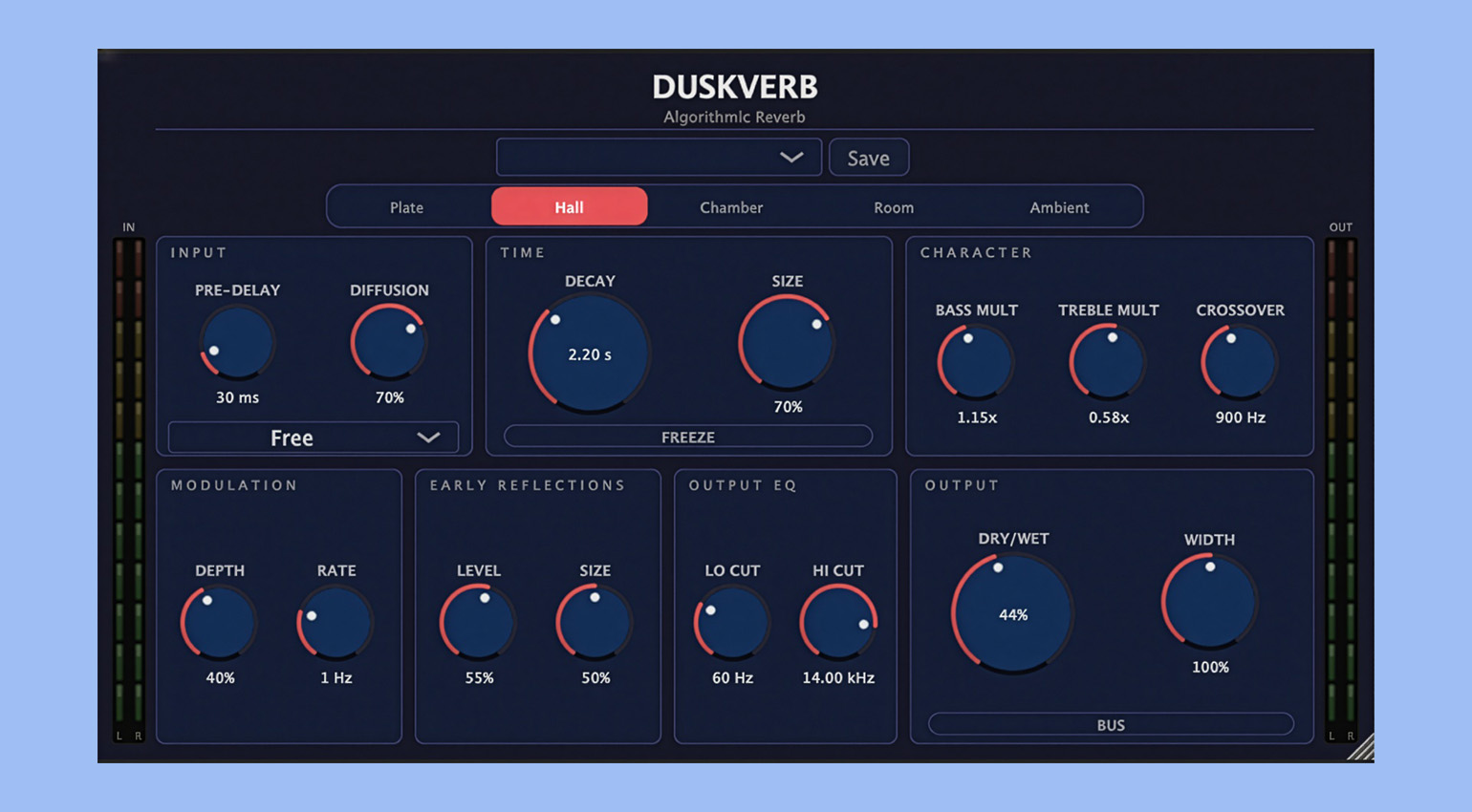The width and height of the screenshot is (1472, 812).
Task: Click the Hi Cut knob
Action: click(838, 623)
